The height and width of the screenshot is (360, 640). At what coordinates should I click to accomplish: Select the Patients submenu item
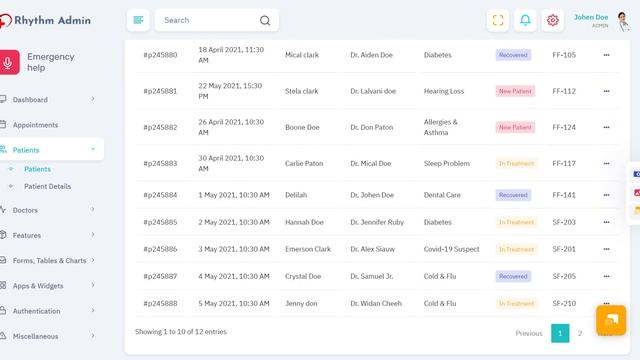[37, 169]
